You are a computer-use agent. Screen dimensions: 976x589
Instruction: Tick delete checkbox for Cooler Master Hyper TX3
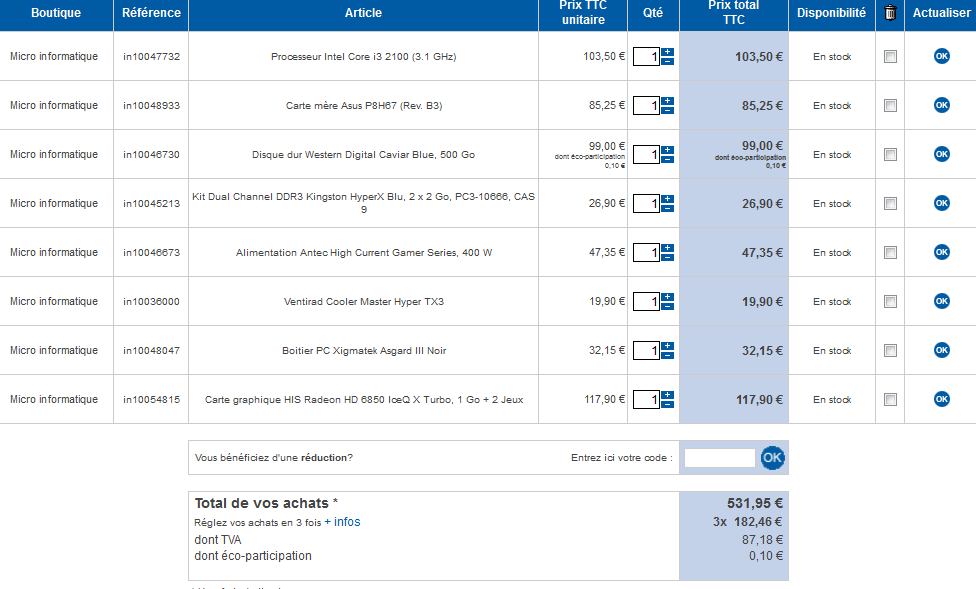tap(890, 302)
